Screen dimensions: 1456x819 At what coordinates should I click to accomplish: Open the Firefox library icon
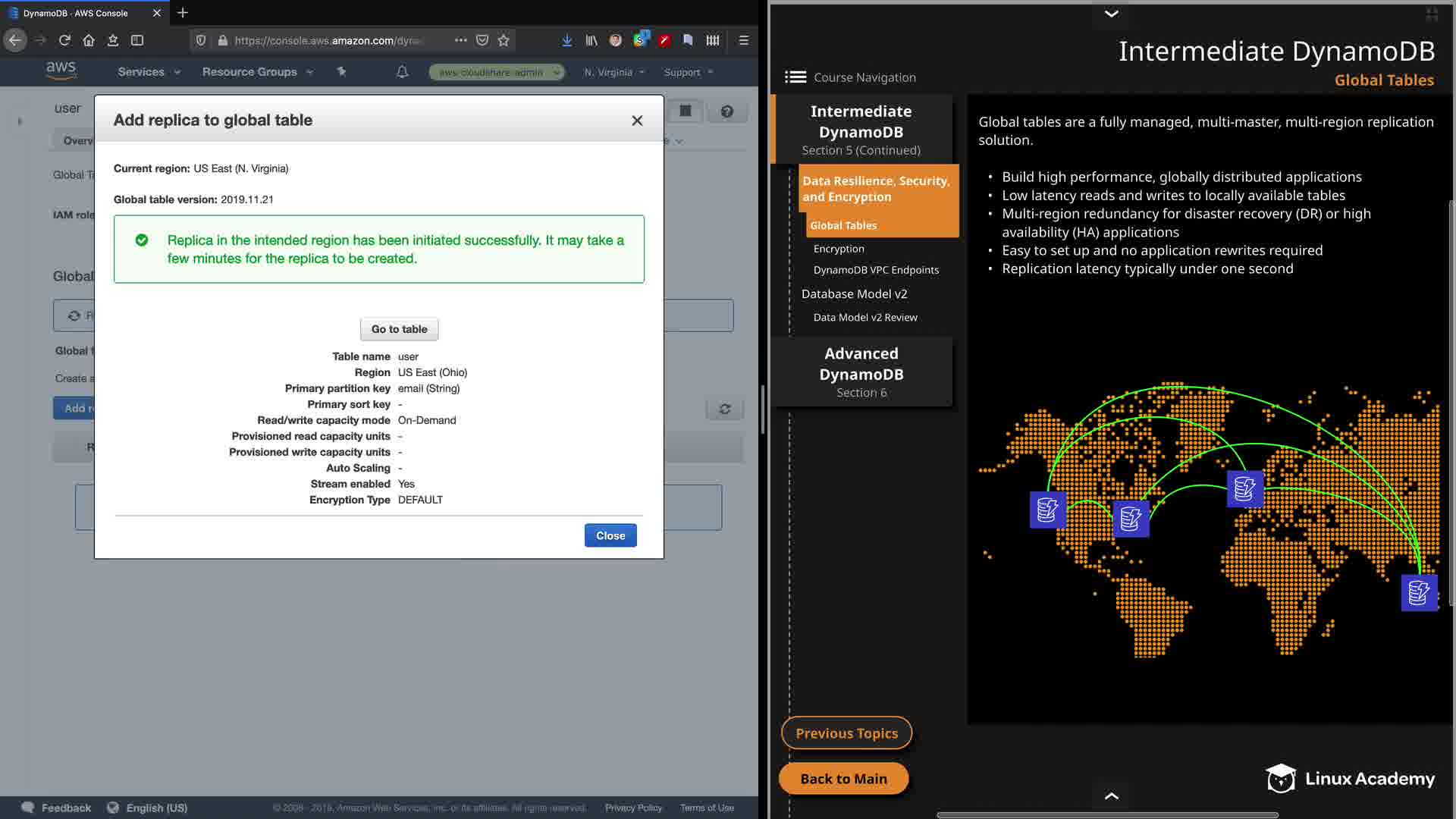pyautogui.click(x=591, y=40)
